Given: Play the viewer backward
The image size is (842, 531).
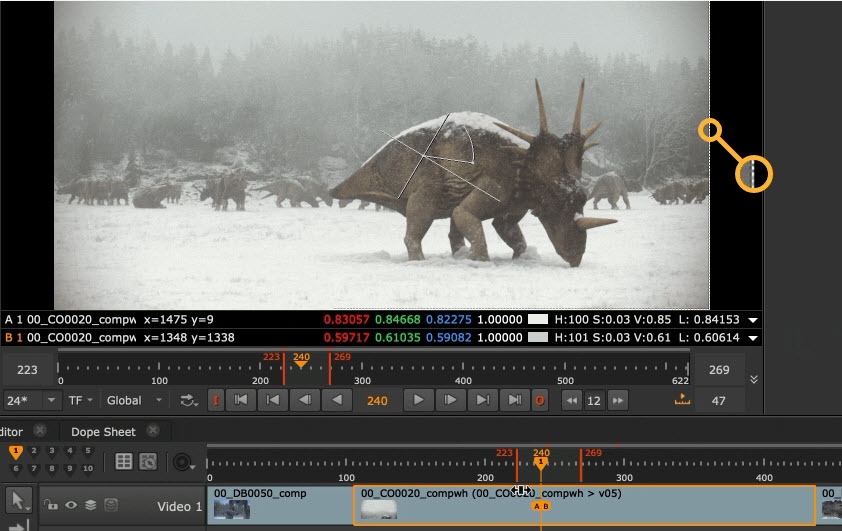Looking at the screenshot, I should (337, 401).
